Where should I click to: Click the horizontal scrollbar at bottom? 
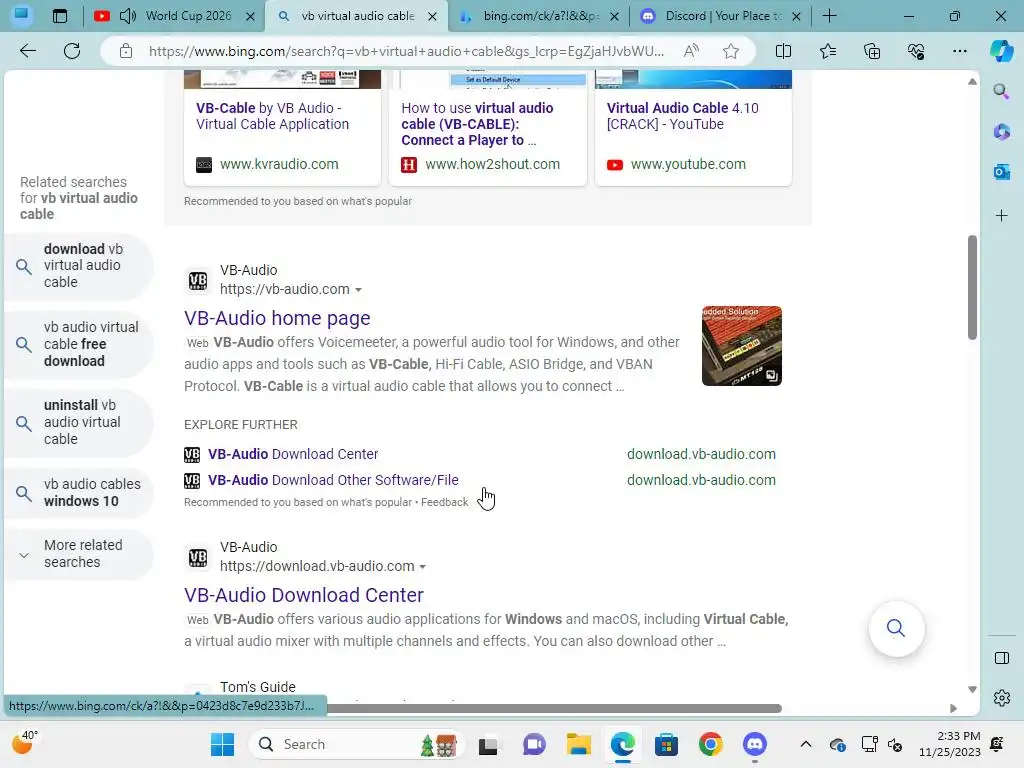554,709
